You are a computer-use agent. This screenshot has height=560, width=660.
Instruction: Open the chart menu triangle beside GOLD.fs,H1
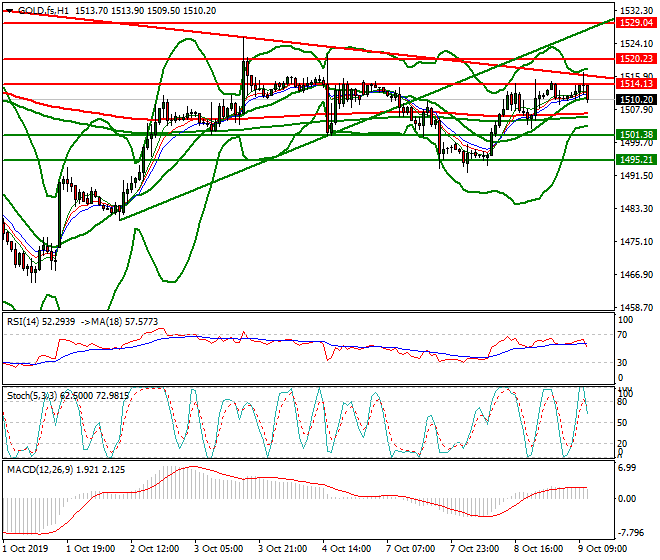coord(9,11)
